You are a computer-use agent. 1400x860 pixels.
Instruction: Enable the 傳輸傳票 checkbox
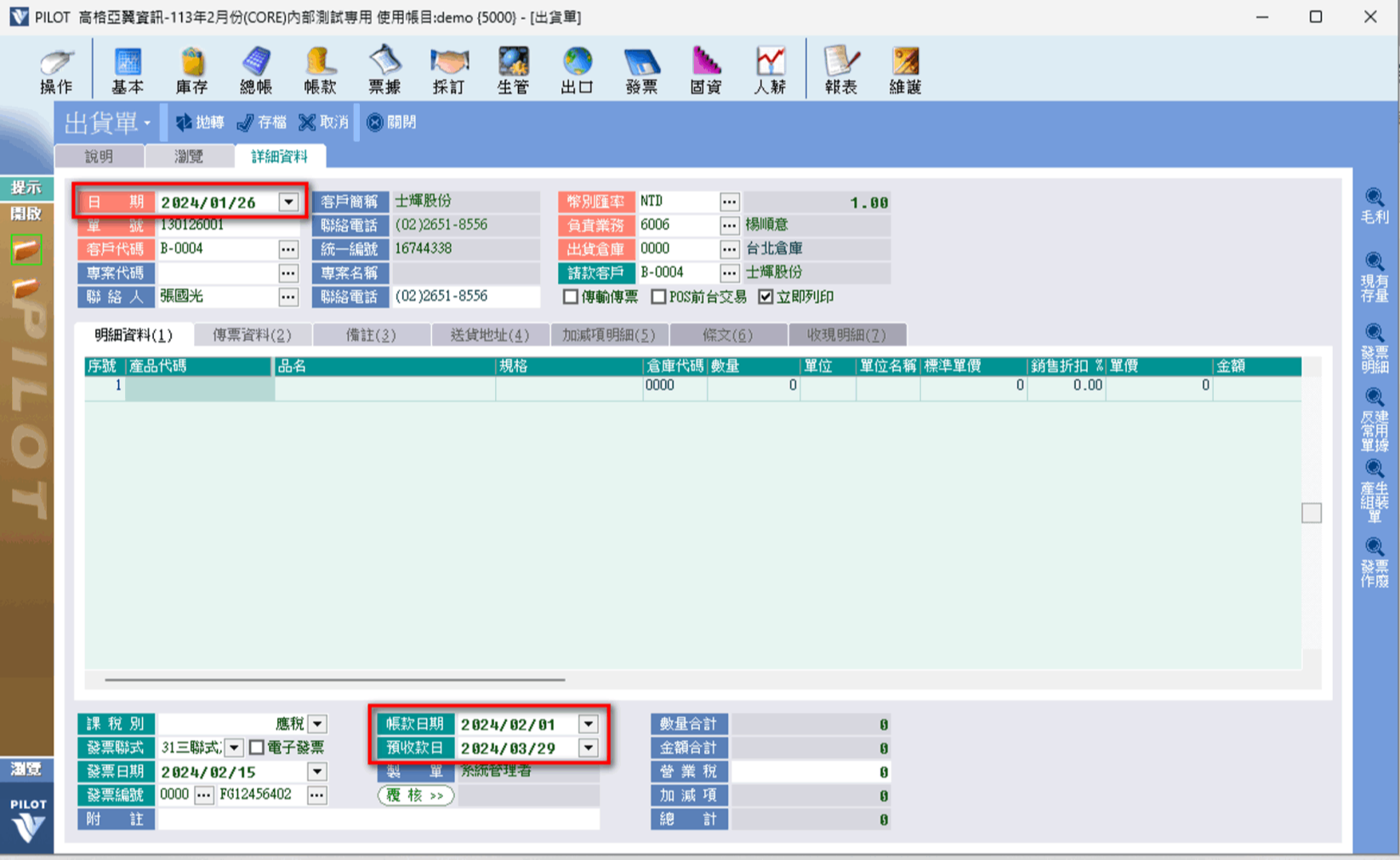pyautogui.click(x=571, y=297)
